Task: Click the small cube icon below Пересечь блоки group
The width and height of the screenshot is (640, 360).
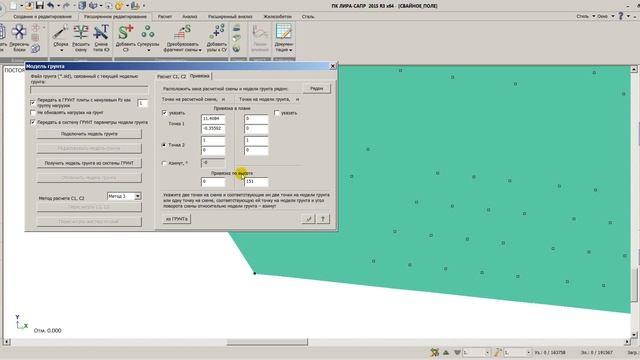Action: 36,49
